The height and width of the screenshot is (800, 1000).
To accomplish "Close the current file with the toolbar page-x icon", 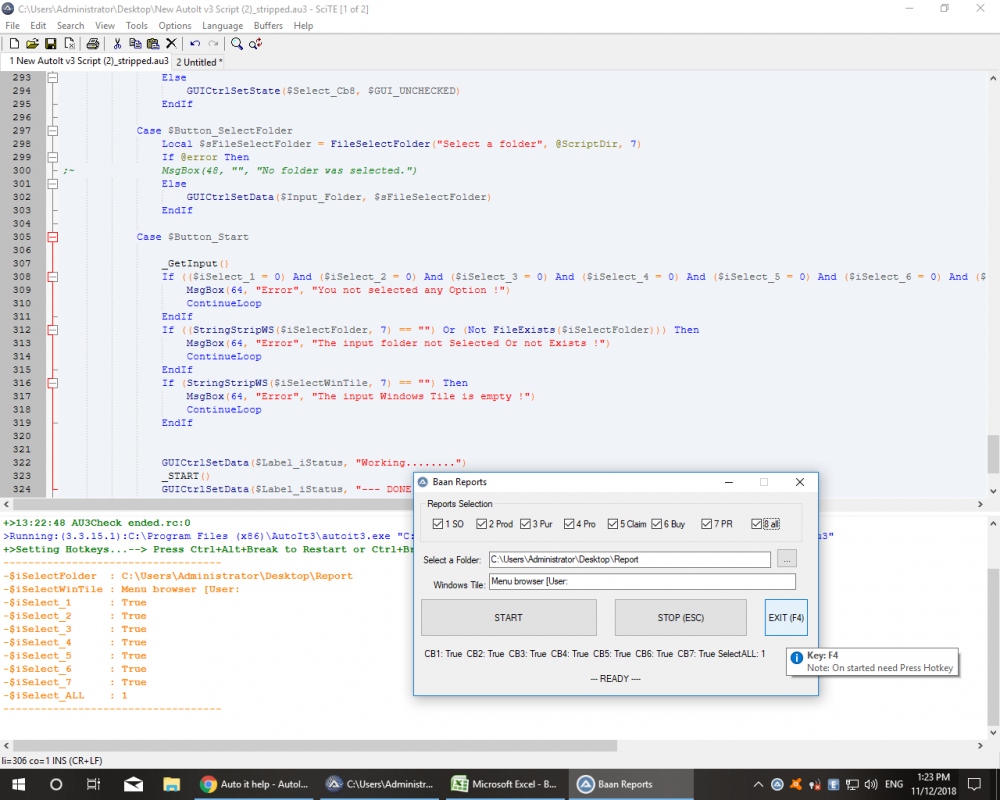I will pos(69,43).
